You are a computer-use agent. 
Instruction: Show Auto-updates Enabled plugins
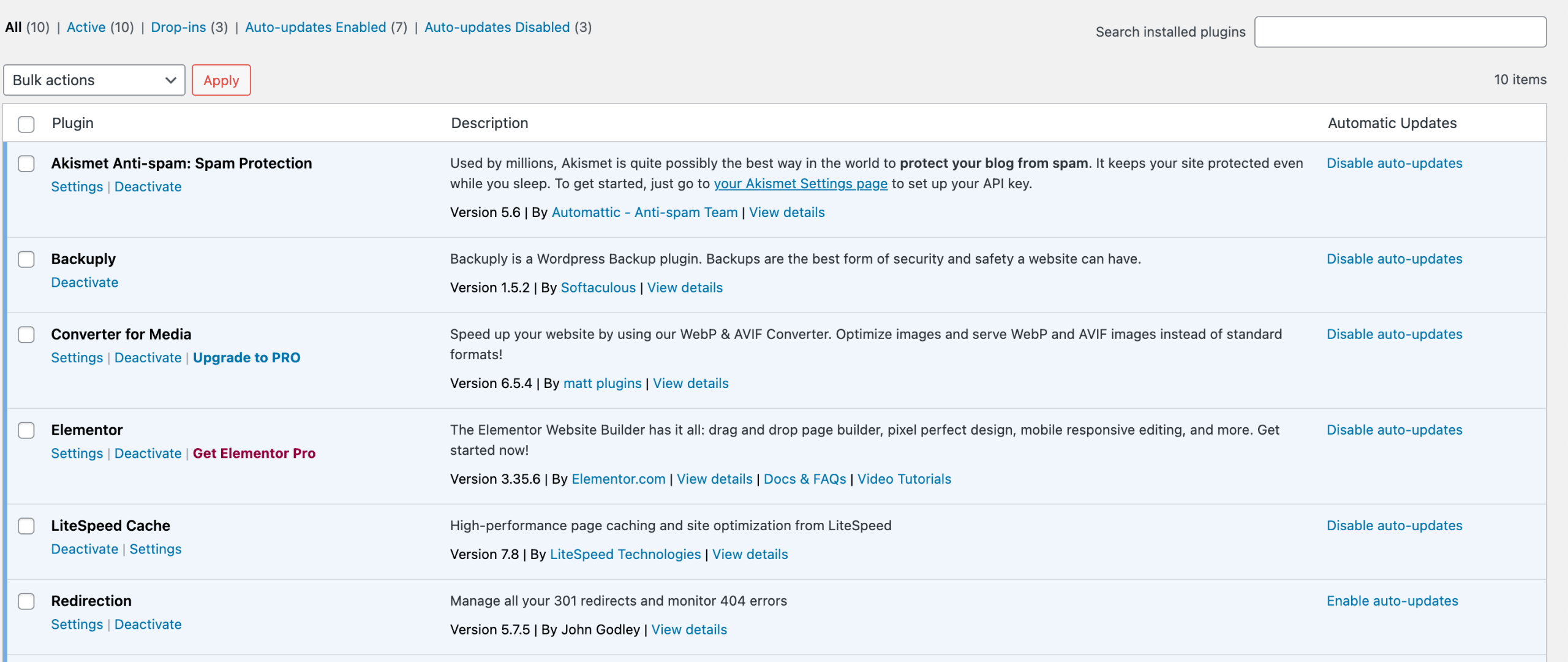click(316, 27)
